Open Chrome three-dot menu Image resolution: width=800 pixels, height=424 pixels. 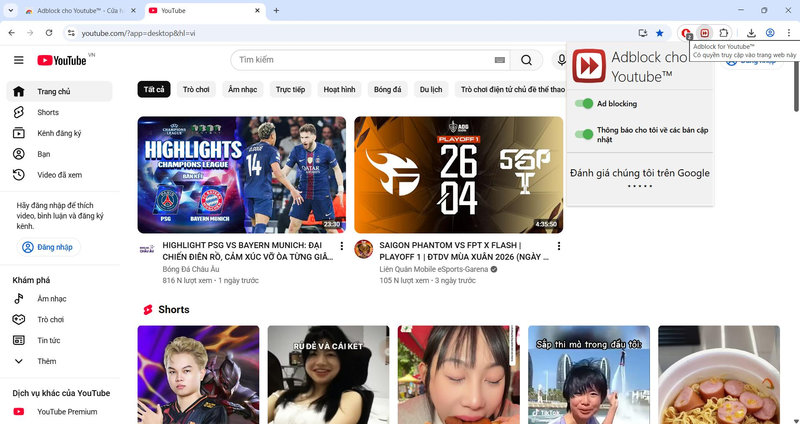click(x=788, y=33)
